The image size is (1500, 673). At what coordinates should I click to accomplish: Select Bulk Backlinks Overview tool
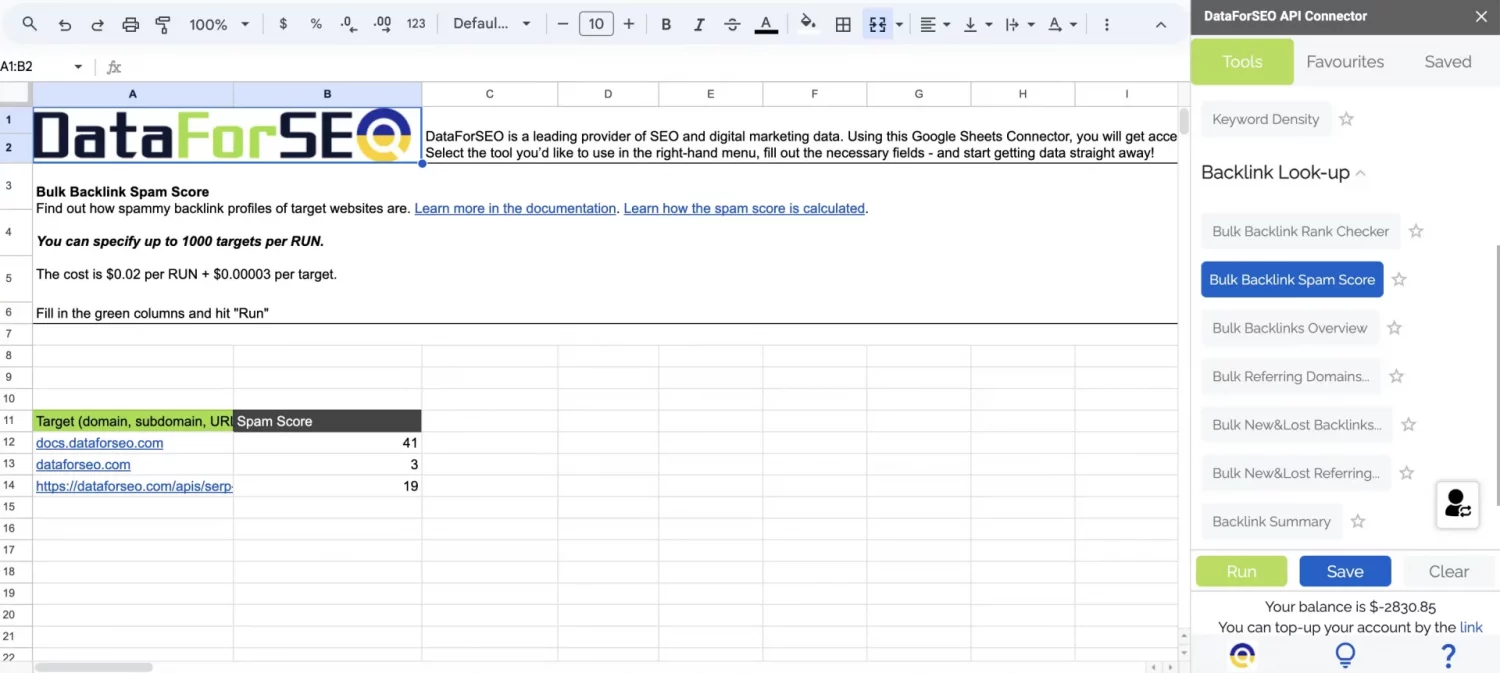[x=1290, y=328]
